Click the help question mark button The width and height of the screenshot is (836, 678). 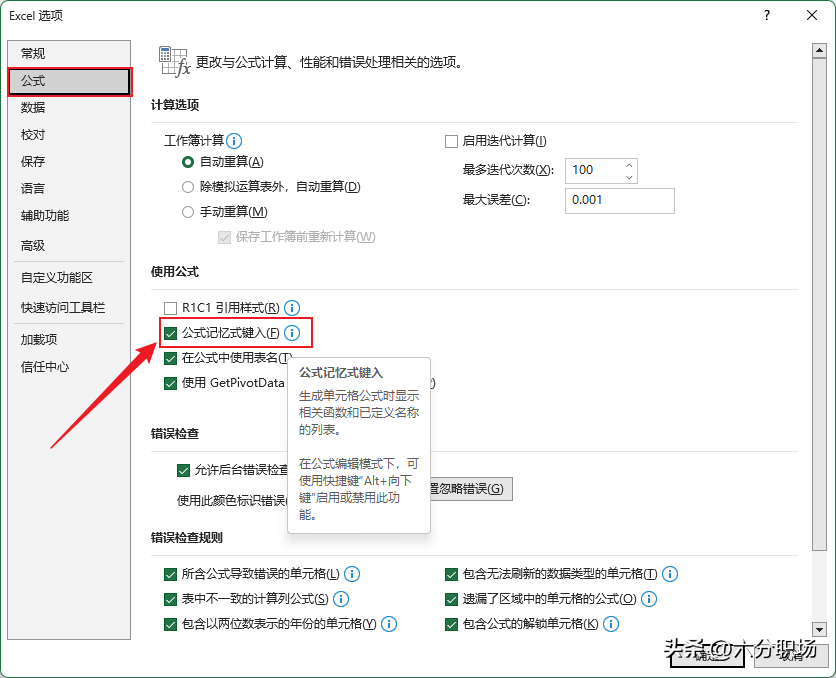coord(767,15)
